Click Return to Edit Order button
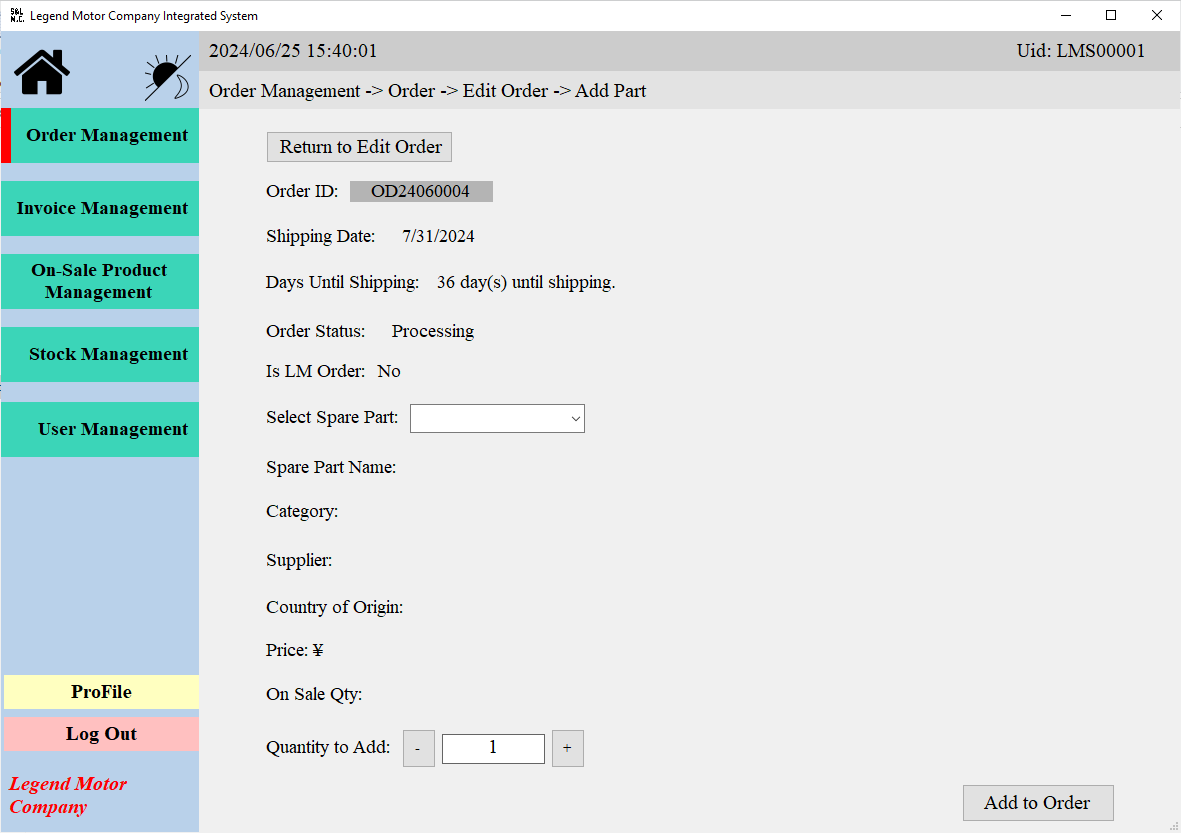Screen dimensions: 1181x833 pos(360,147)
